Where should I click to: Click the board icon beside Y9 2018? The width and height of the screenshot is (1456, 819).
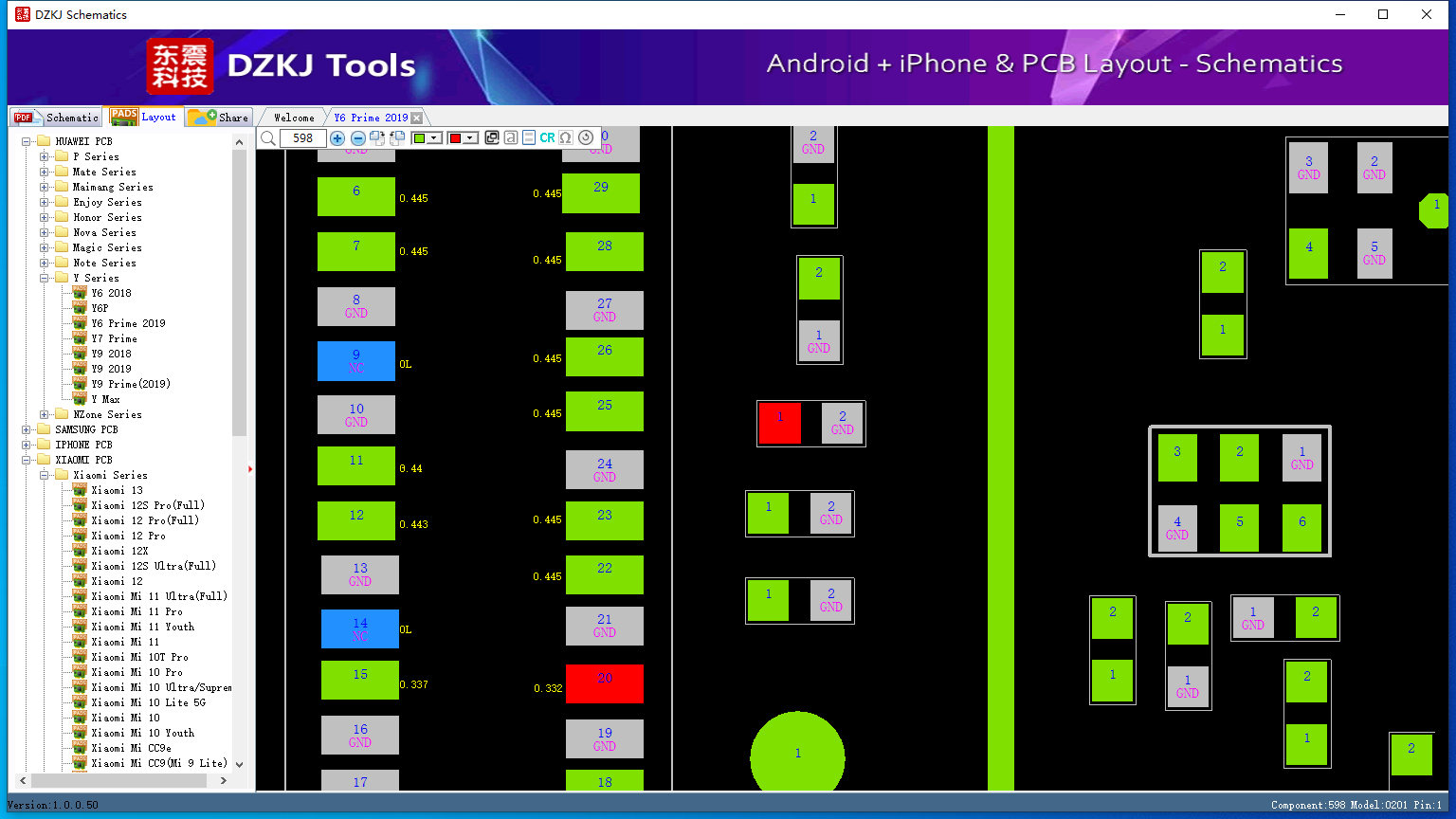(80, 354)
